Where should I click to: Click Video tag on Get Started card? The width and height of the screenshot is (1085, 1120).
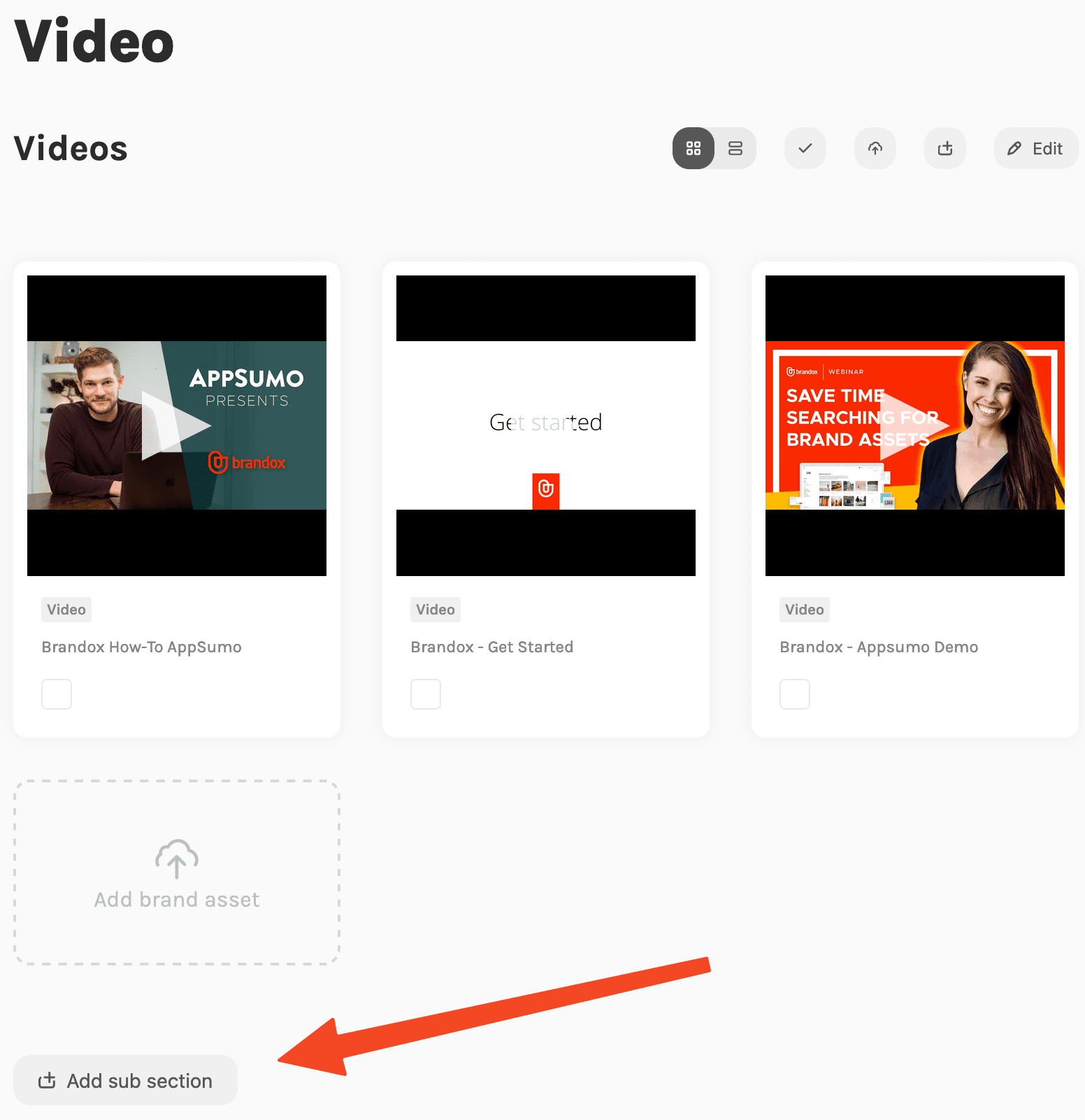point(436,610)
